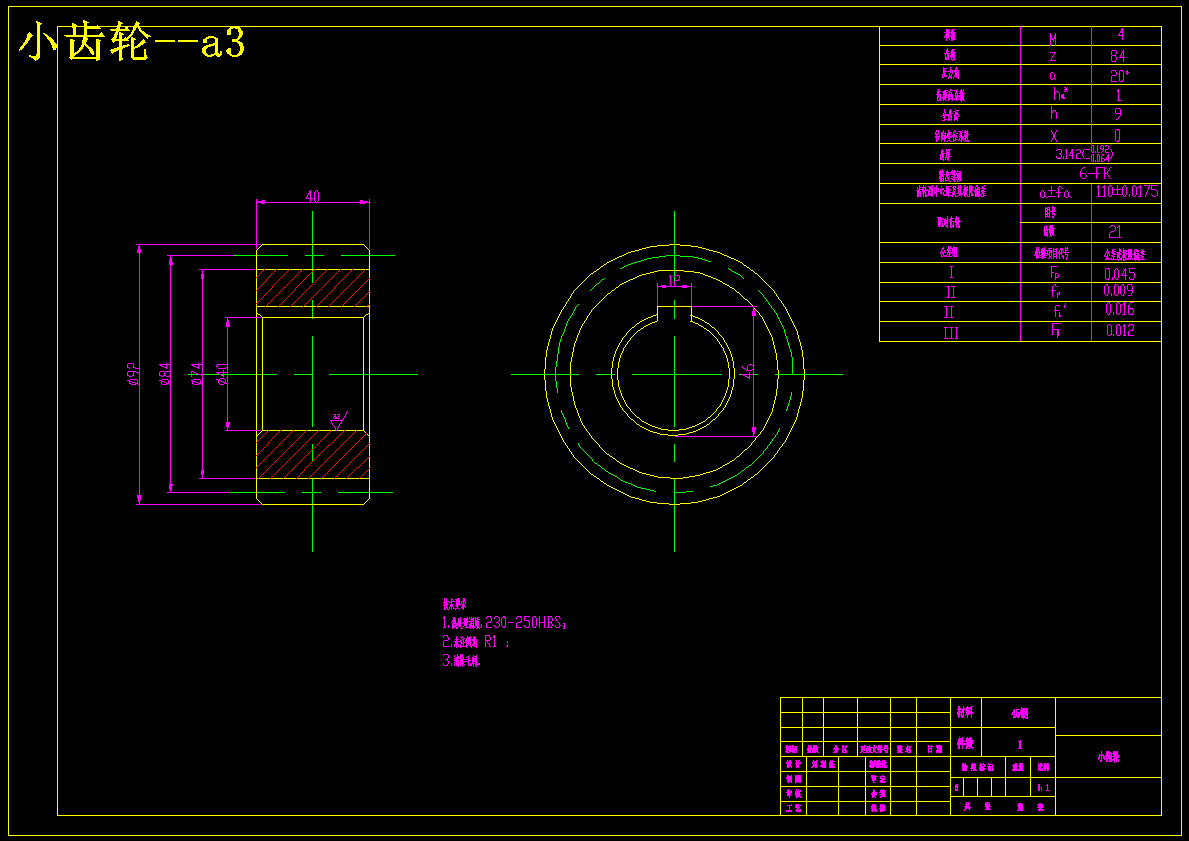This screenshot has width=1189, height=841.
Task: Select the tolerance value '0.045'
Action: tap(1120, 275)
